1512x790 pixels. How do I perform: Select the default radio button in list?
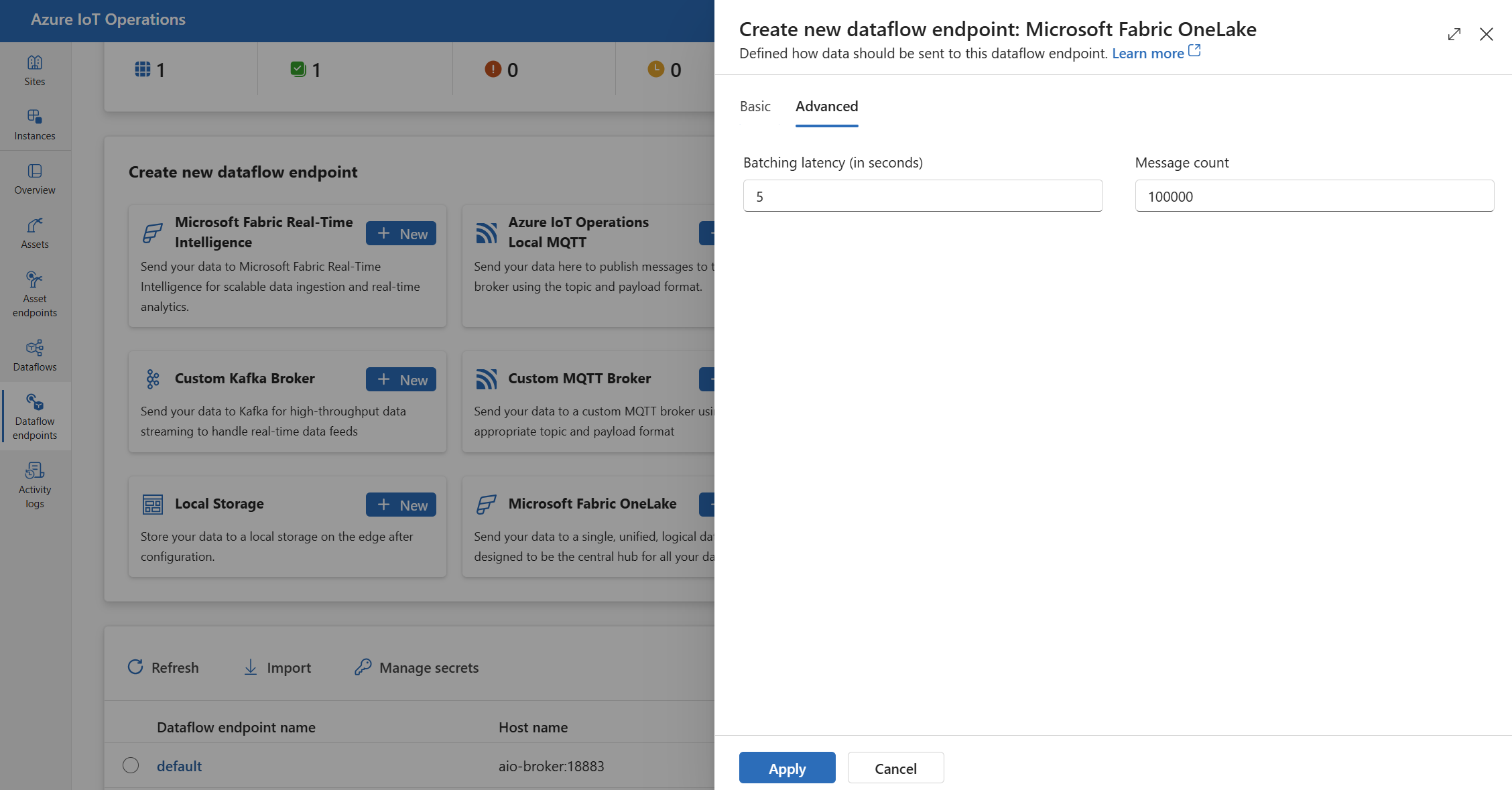point(130,765)
